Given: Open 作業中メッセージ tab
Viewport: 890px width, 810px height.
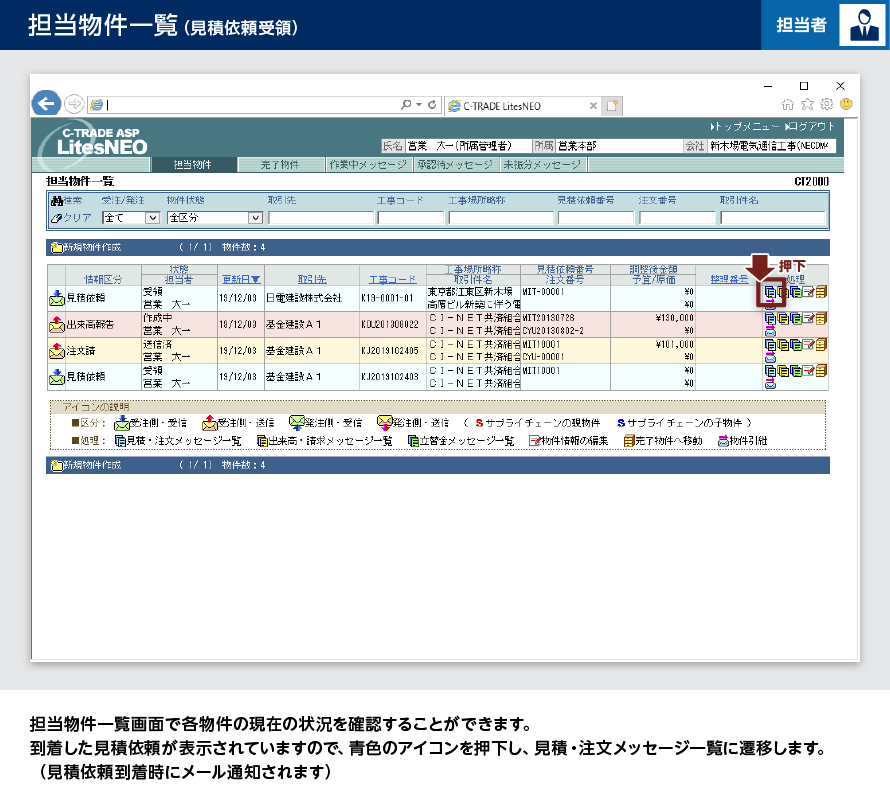Looking at the screenshot, I should [367, 165].
